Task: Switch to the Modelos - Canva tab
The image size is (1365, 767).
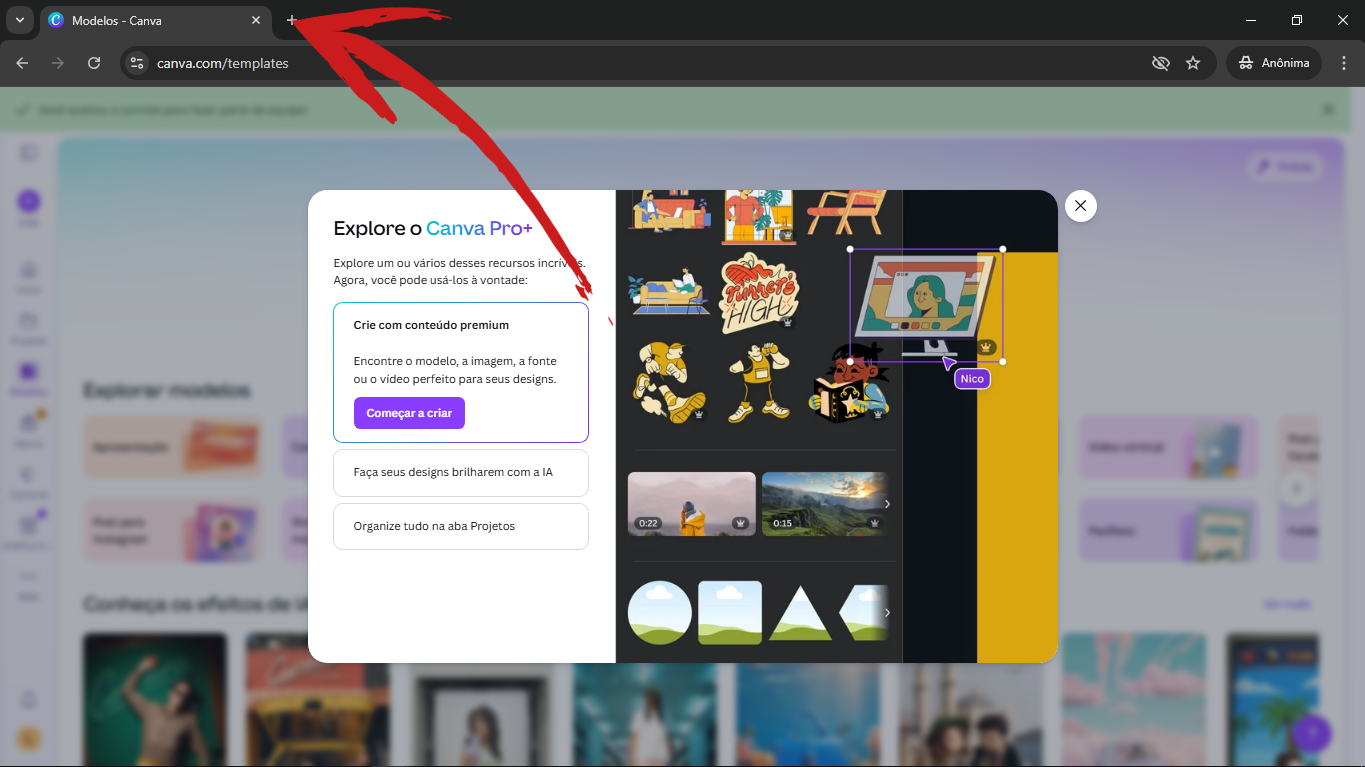Action: (x=156, y=20)
